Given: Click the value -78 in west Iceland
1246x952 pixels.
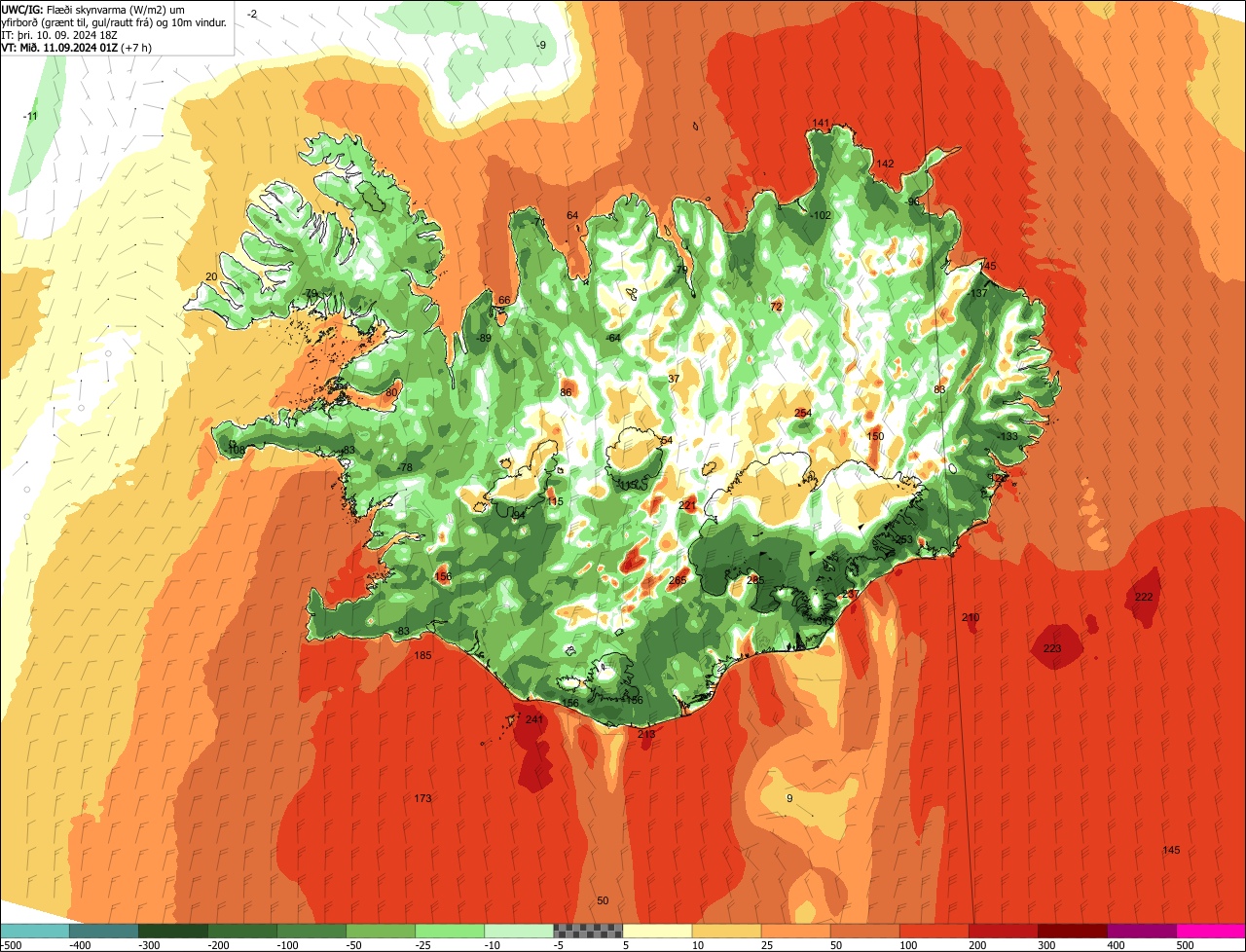Looking at the screenshot, I should click(x=405, y=467).
